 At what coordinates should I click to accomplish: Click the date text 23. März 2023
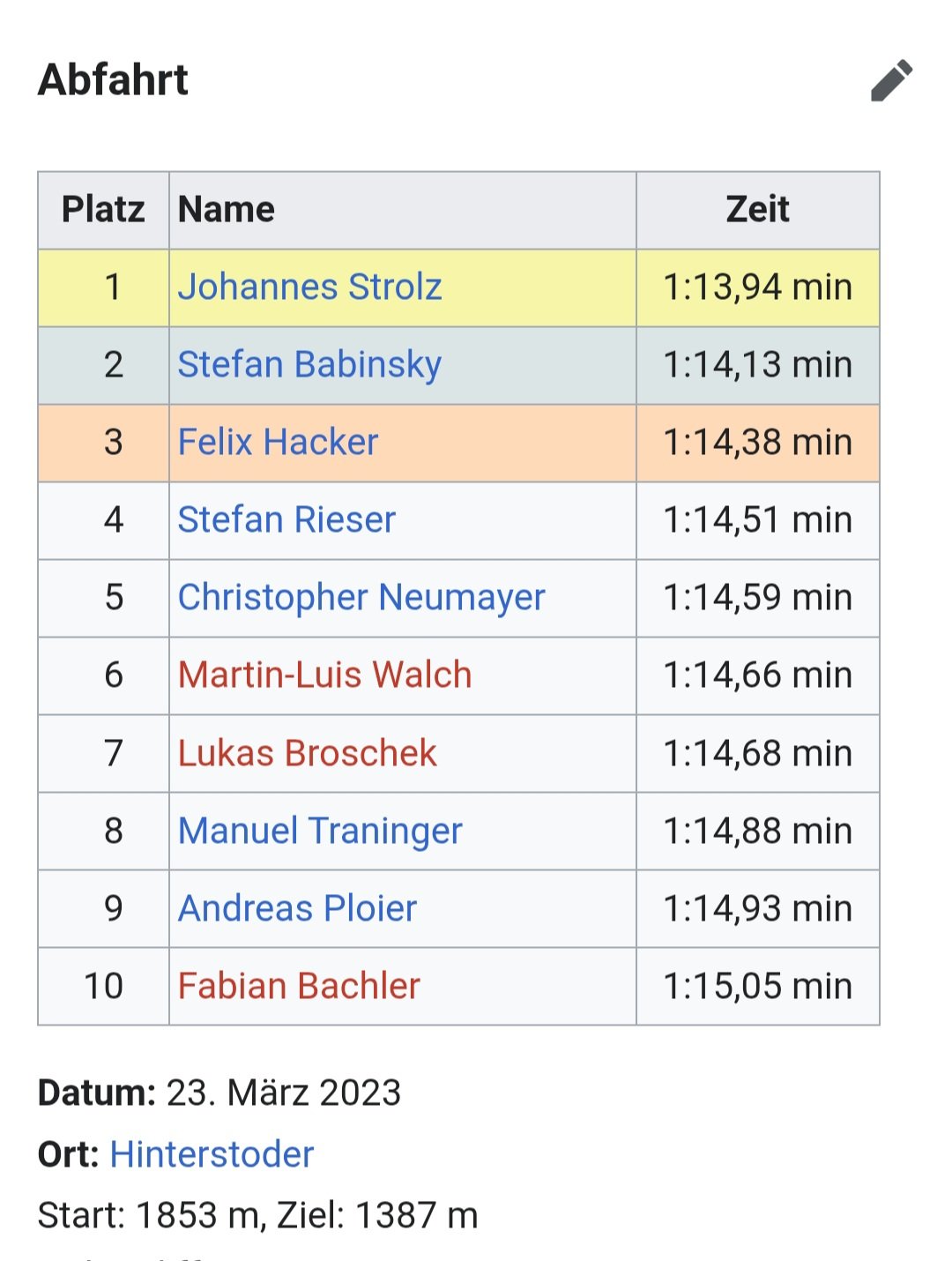[x=283, y=1093]
